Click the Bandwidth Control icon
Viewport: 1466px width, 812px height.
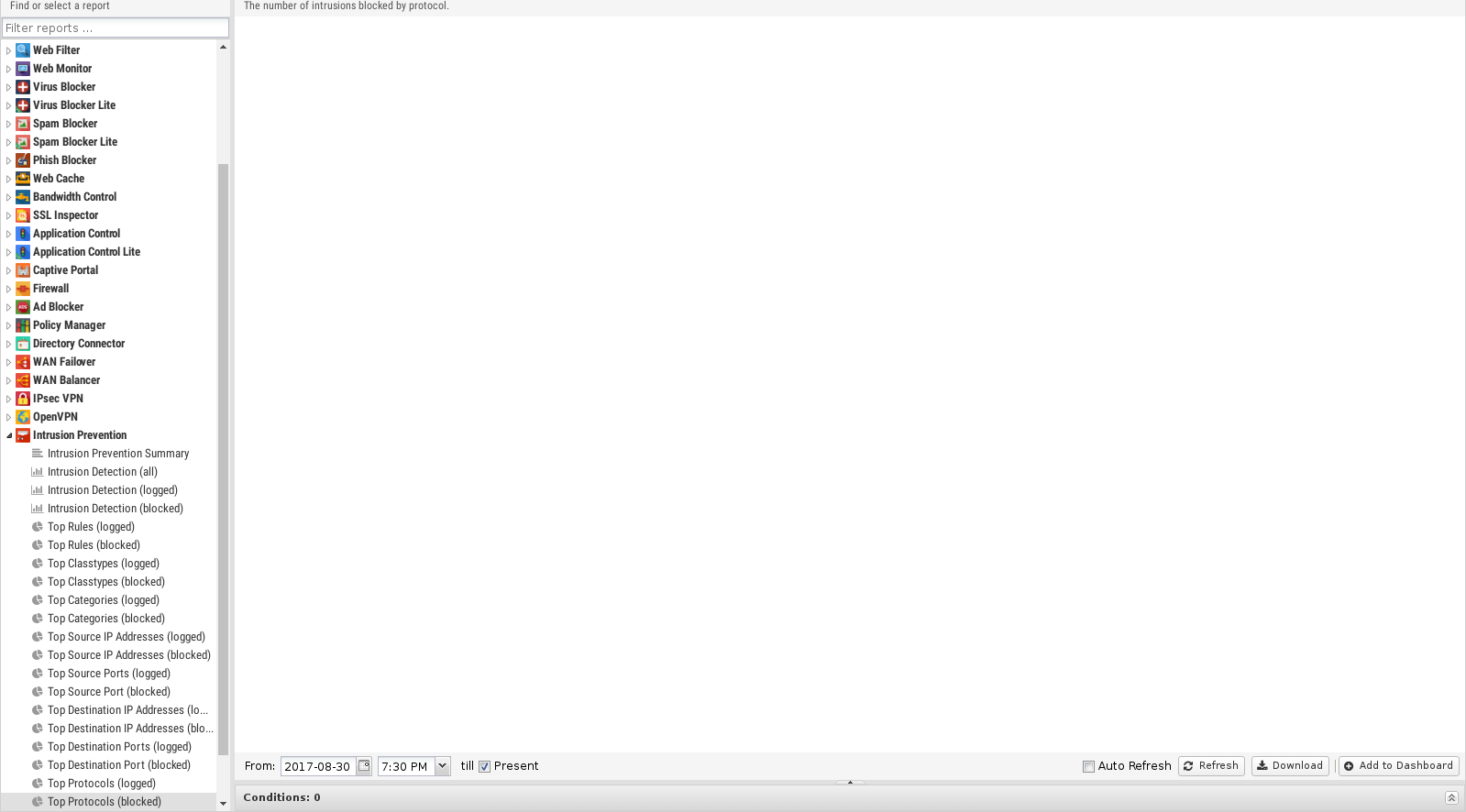click(x=23, y=197)
